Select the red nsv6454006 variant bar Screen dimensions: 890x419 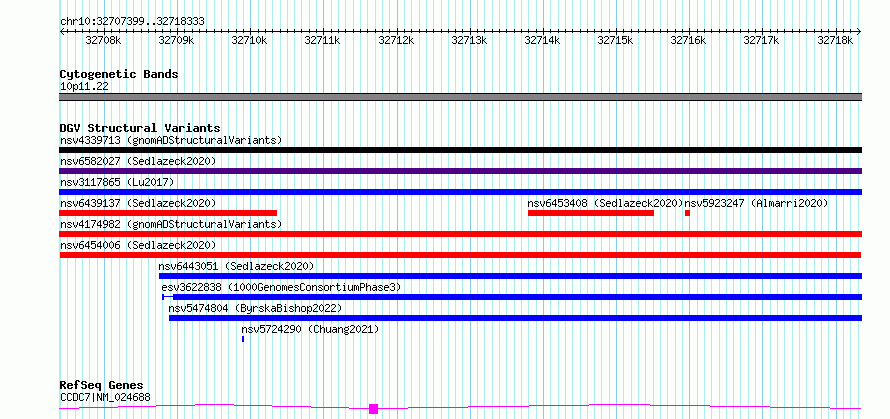[460, 255]
